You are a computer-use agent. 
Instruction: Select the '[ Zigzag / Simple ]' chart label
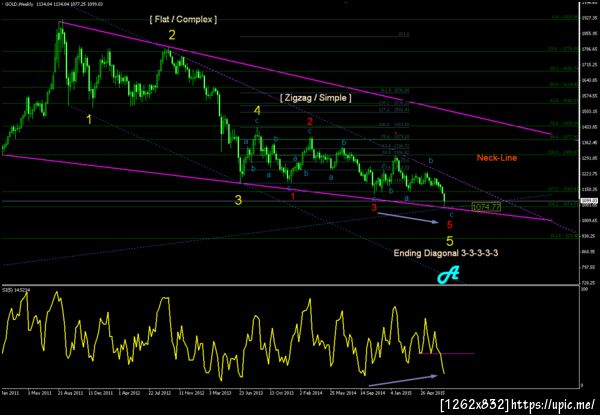click(316, 98)
